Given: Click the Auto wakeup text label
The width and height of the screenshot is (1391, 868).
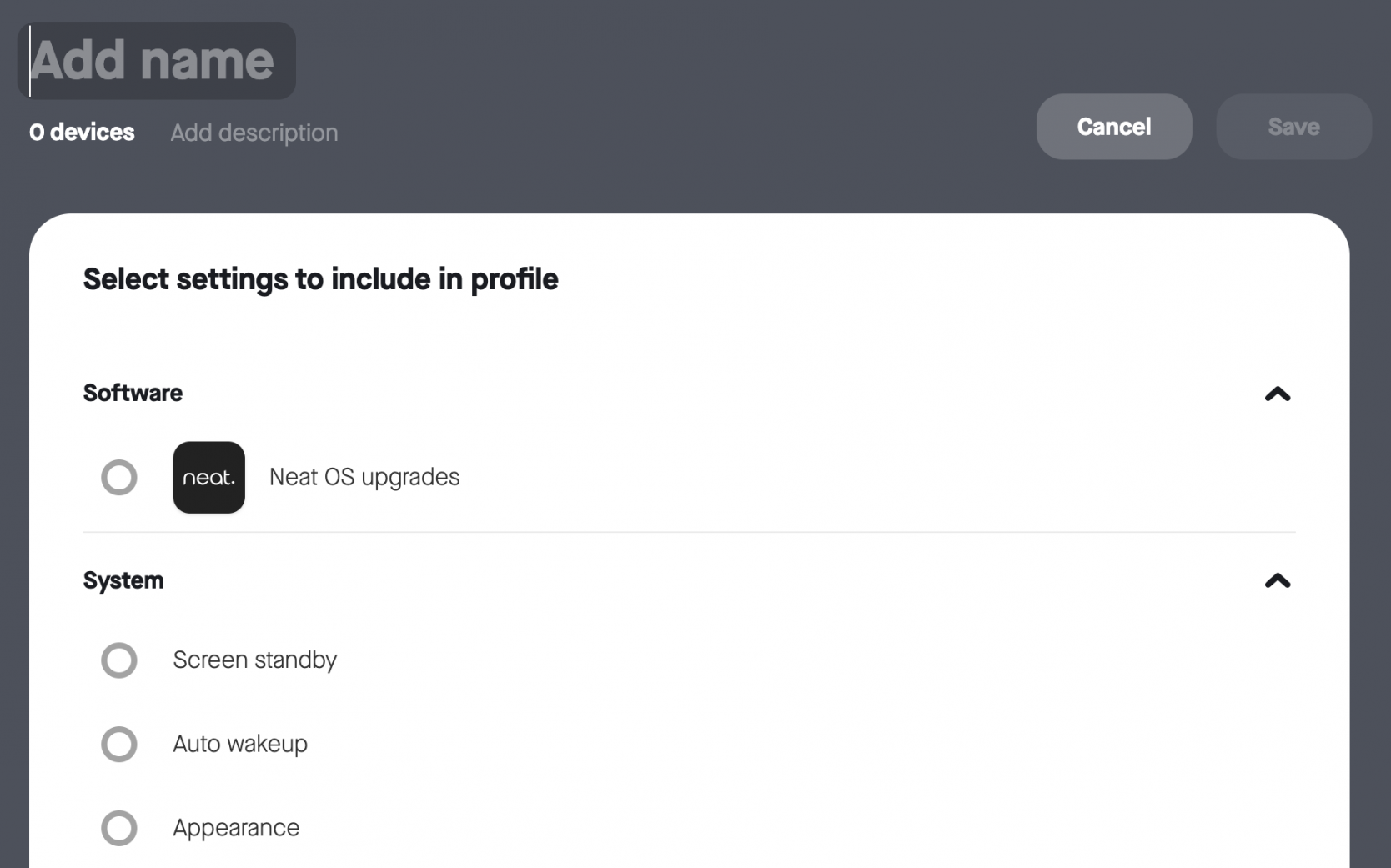Looking at the screenshot, I should 240,744.
